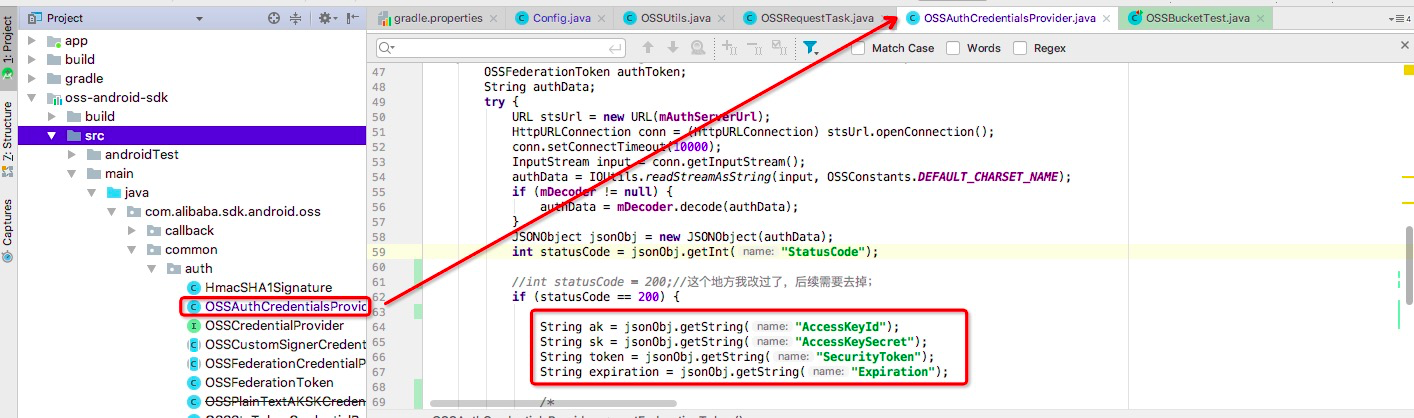This screenshot has width=1414, height=418.
Task: Enable the Match Case checkbox
Action: point(858,48)
